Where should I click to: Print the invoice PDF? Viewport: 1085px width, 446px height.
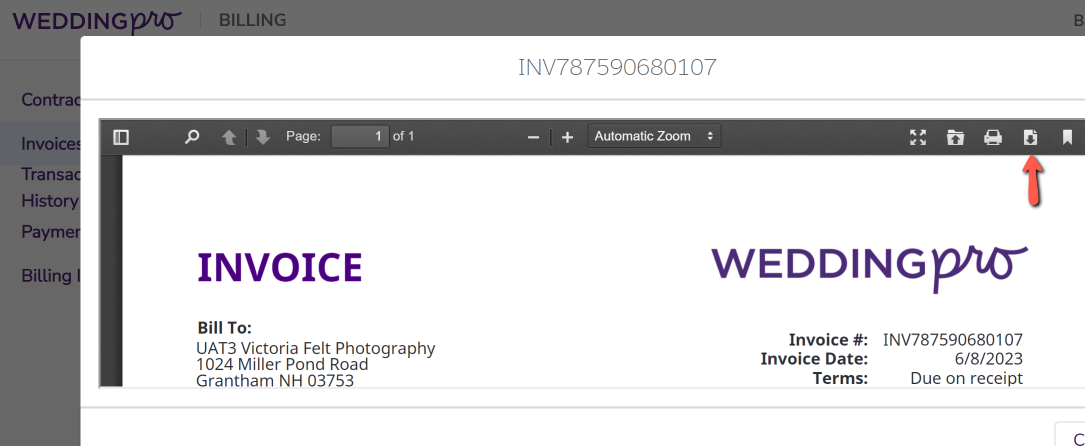click(x=993, y=138)
